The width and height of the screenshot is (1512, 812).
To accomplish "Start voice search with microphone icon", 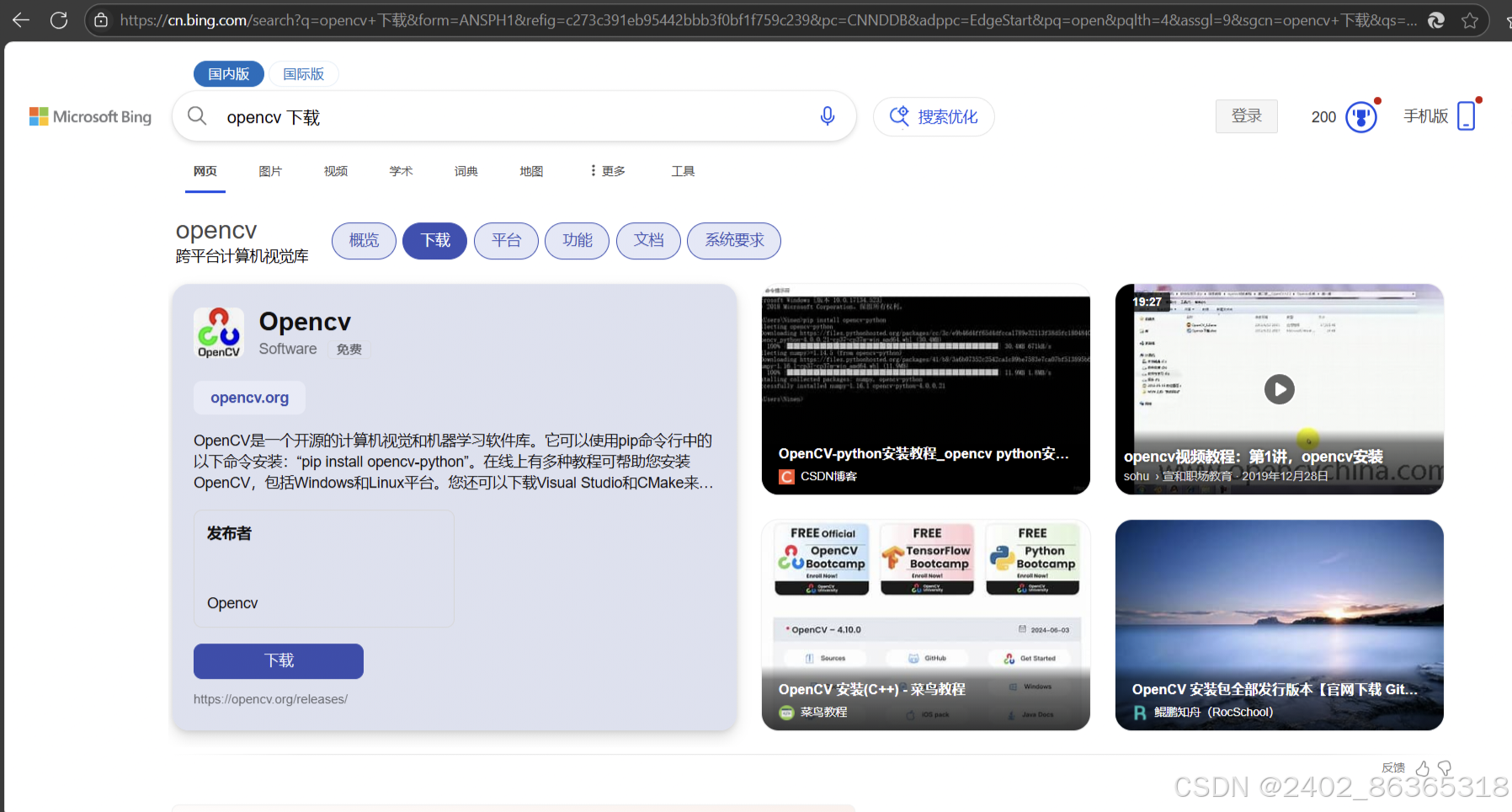I will (828, 116).
